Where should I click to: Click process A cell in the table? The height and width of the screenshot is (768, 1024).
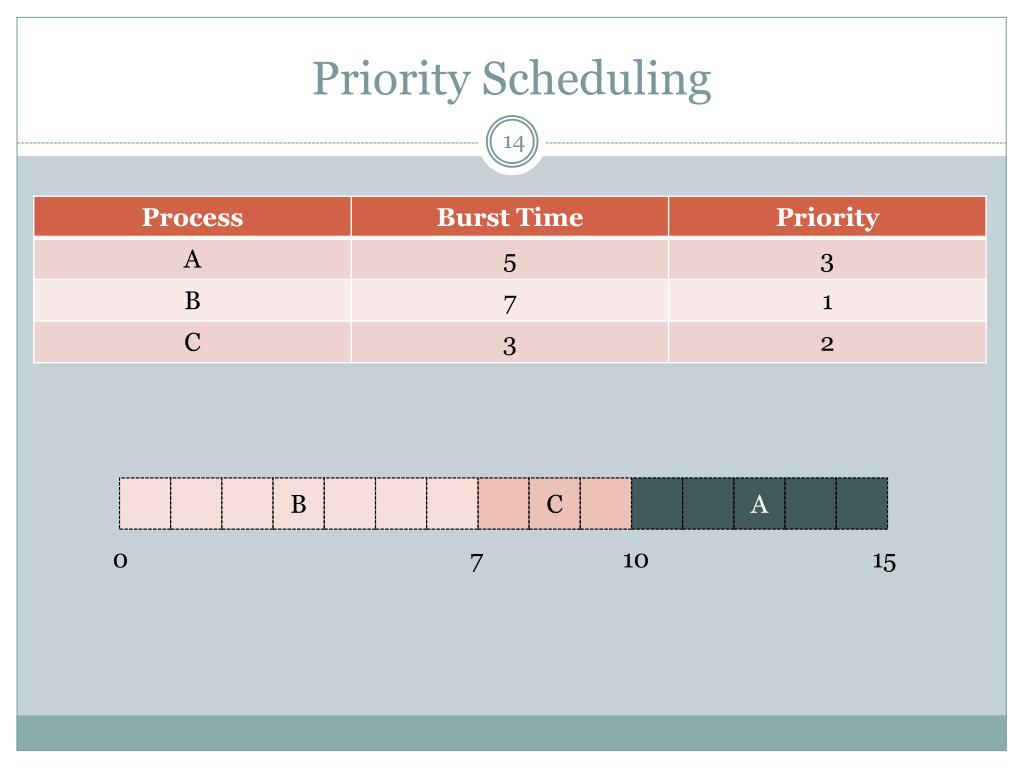[x=192, y=259]
